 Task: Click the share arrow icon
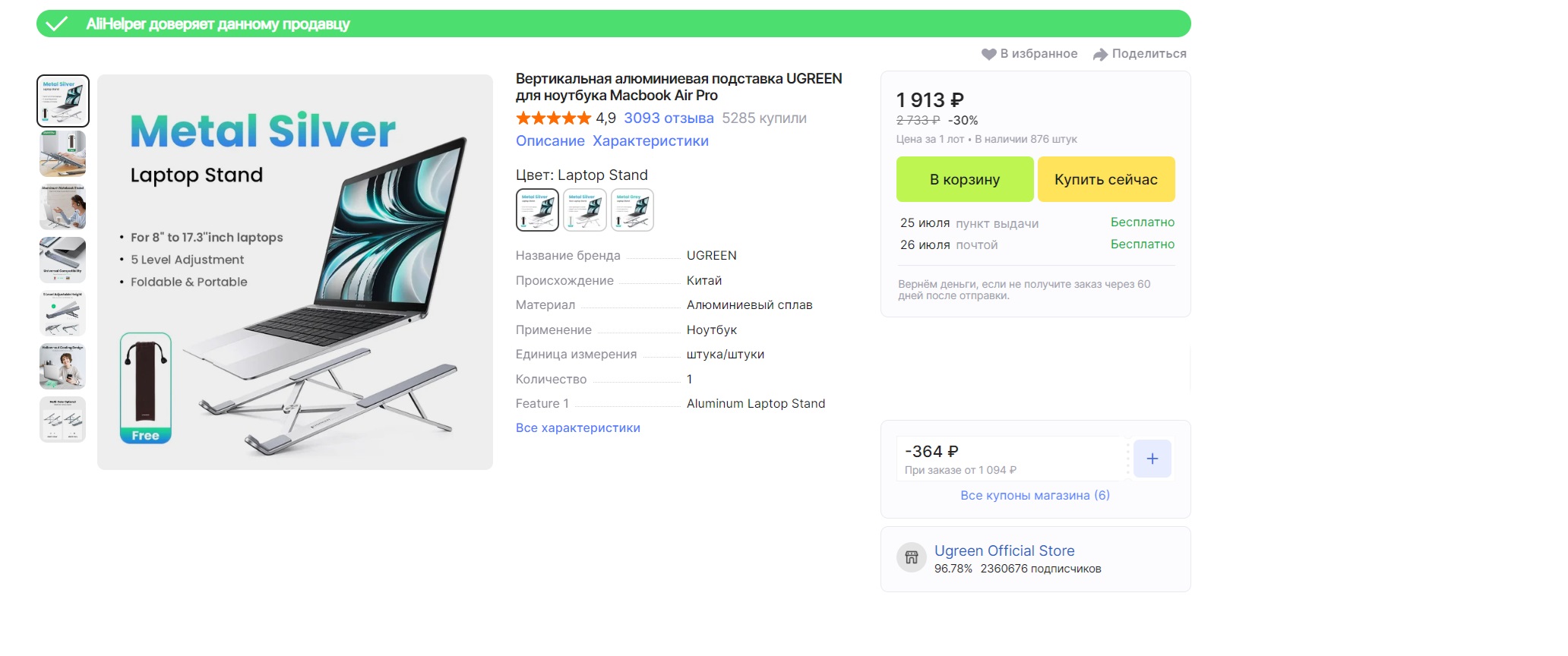pos(1100,54)
